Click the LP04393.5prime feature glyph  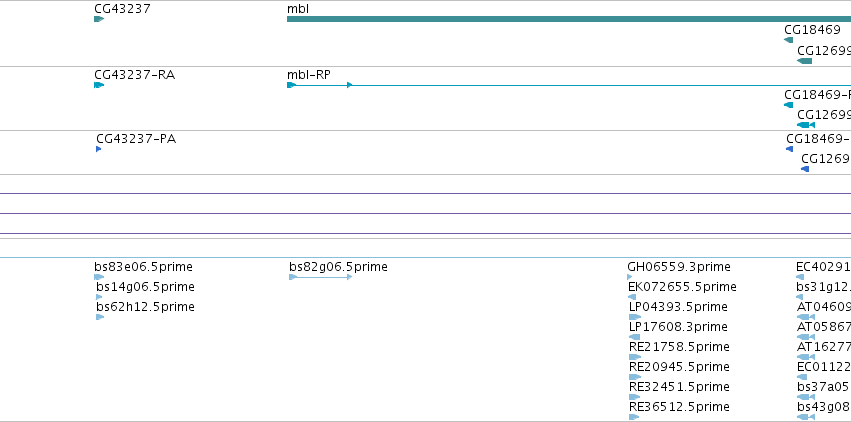click(635, 317)
